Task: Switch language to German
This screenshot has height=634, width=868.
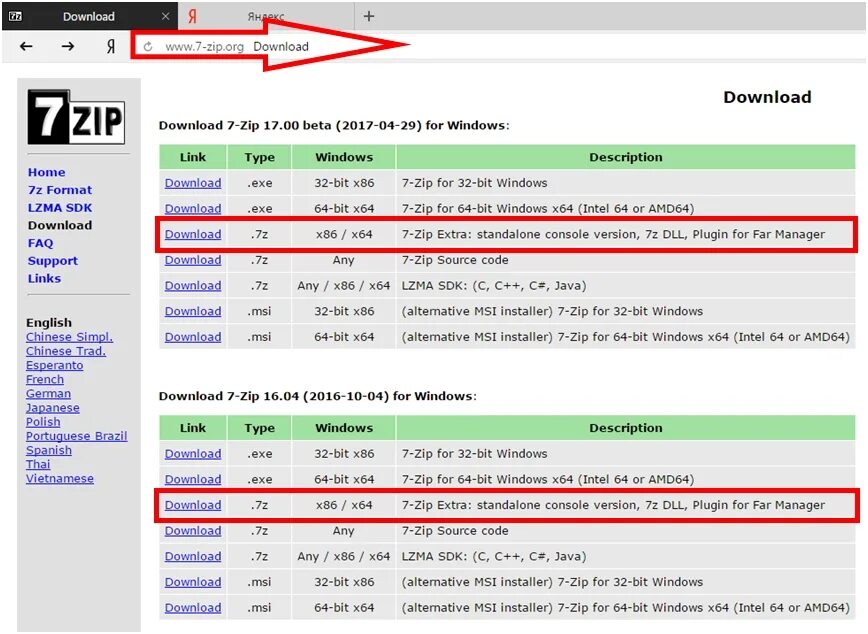Action: (48, 394)
